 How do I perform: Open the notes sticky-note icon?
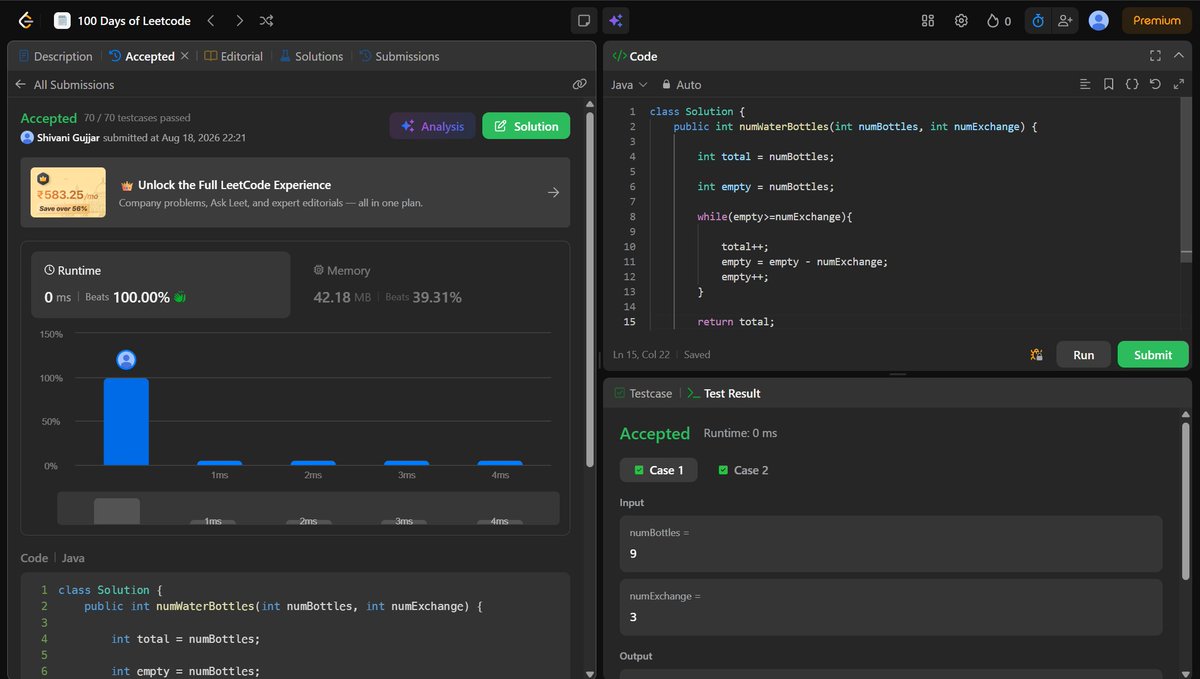584,20
